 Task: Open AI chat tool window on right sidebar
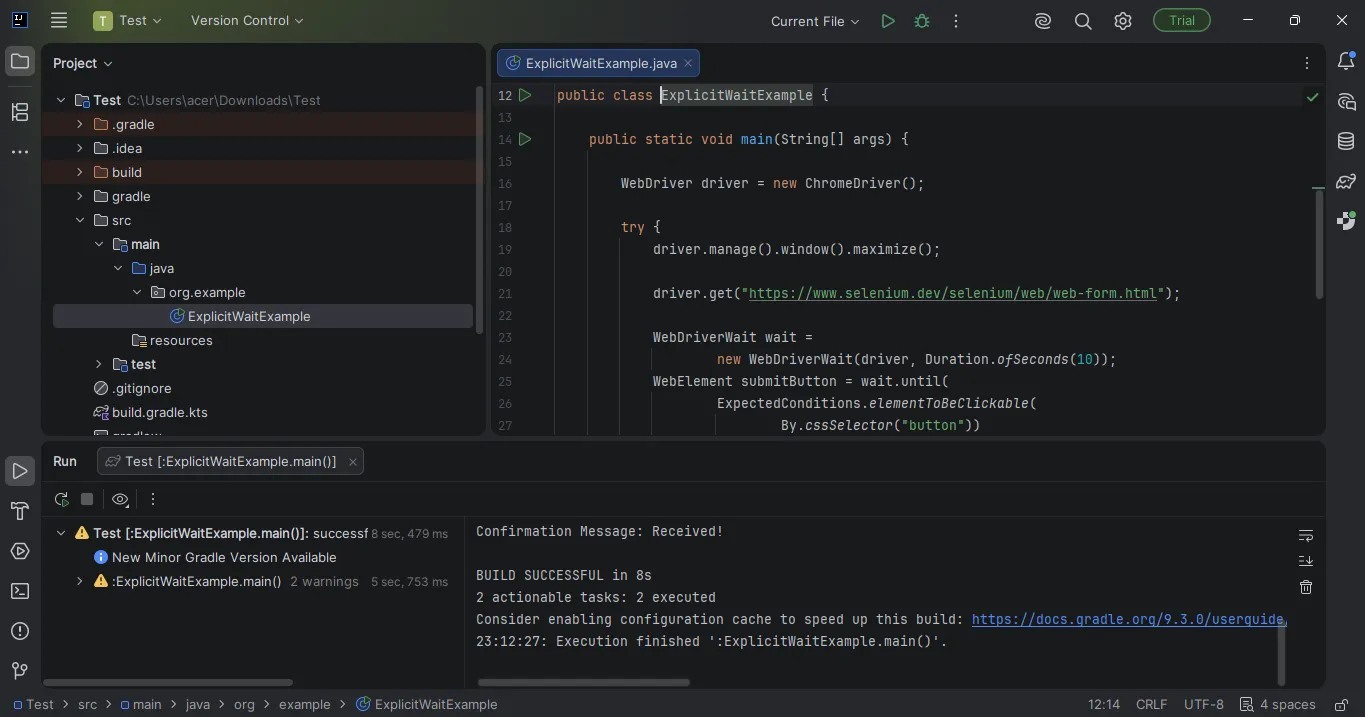(1346, 102)
